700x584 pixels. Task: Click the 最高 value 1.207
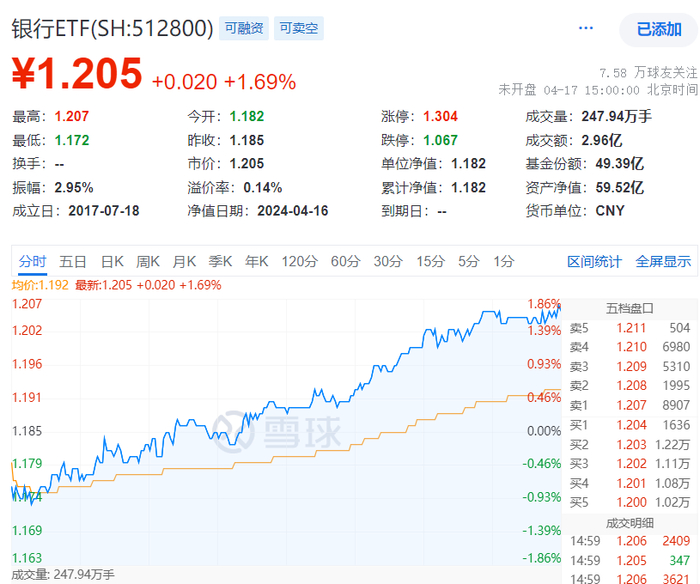tap(71, 117)
